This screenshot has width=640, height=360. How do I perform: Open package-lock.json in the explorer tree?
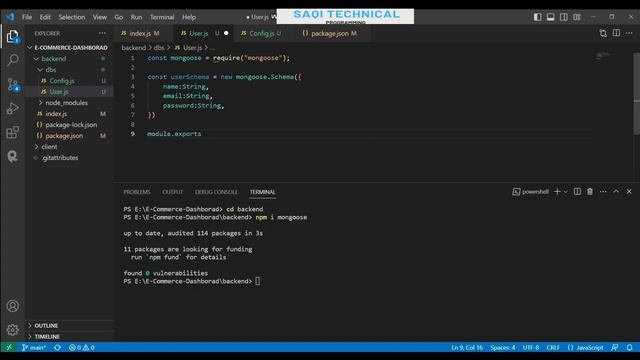[x=69, y=124]
